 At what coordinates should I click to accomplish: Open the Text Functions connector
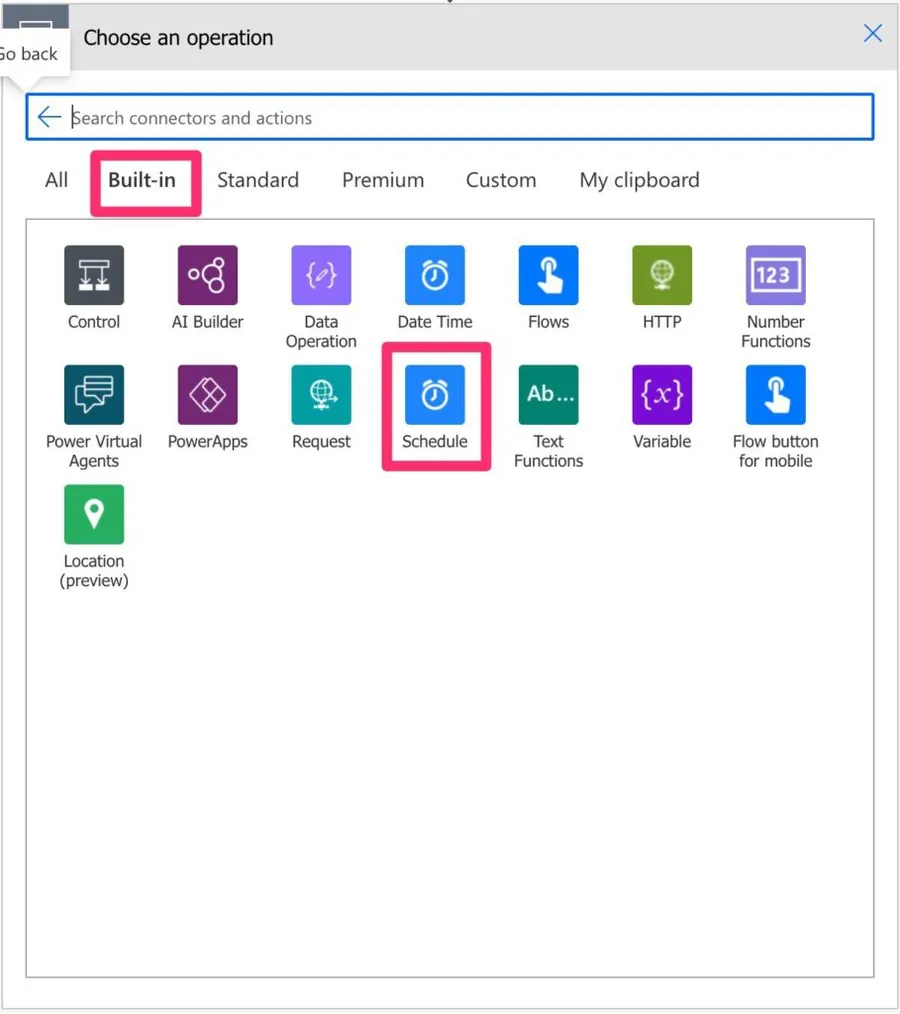(x=548, y=395)
